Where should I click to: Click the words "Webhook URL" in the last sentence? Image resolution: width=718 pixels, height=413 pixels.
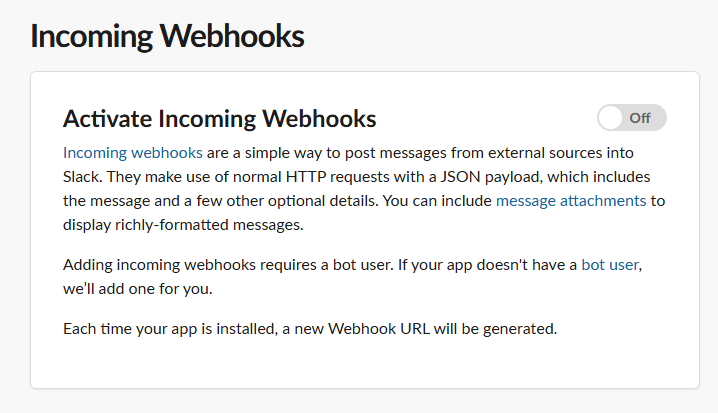(x=379, y=329)
